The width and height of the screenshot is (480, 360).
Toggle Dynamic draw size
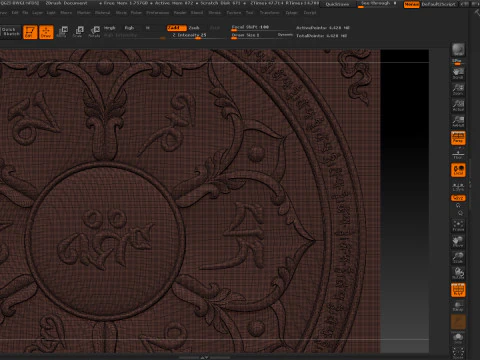pos(285,35)
